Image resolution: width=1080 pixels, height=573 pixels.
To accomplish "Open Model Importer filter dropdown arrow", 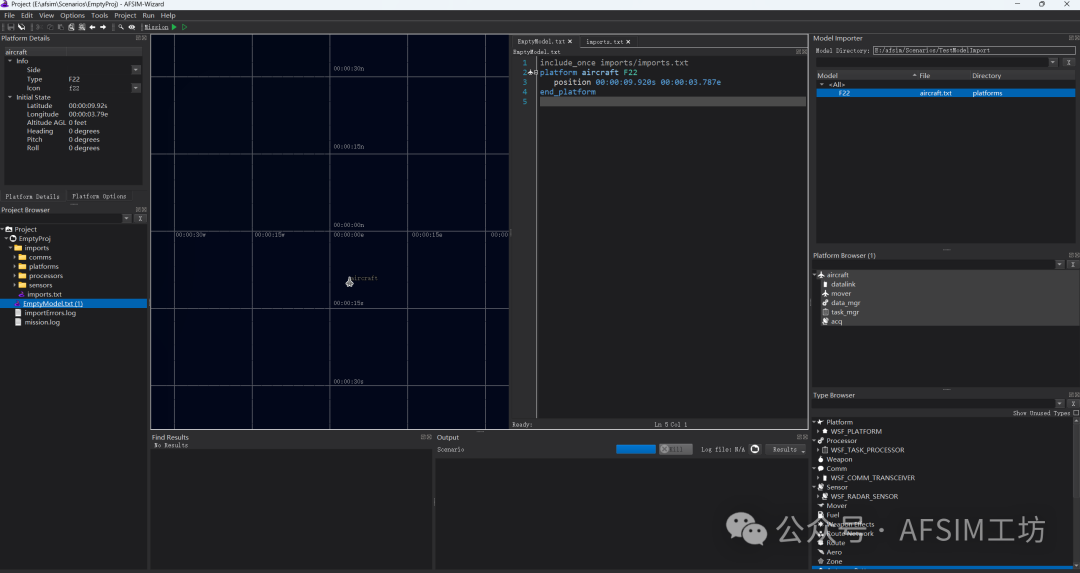I will 1053,62.
